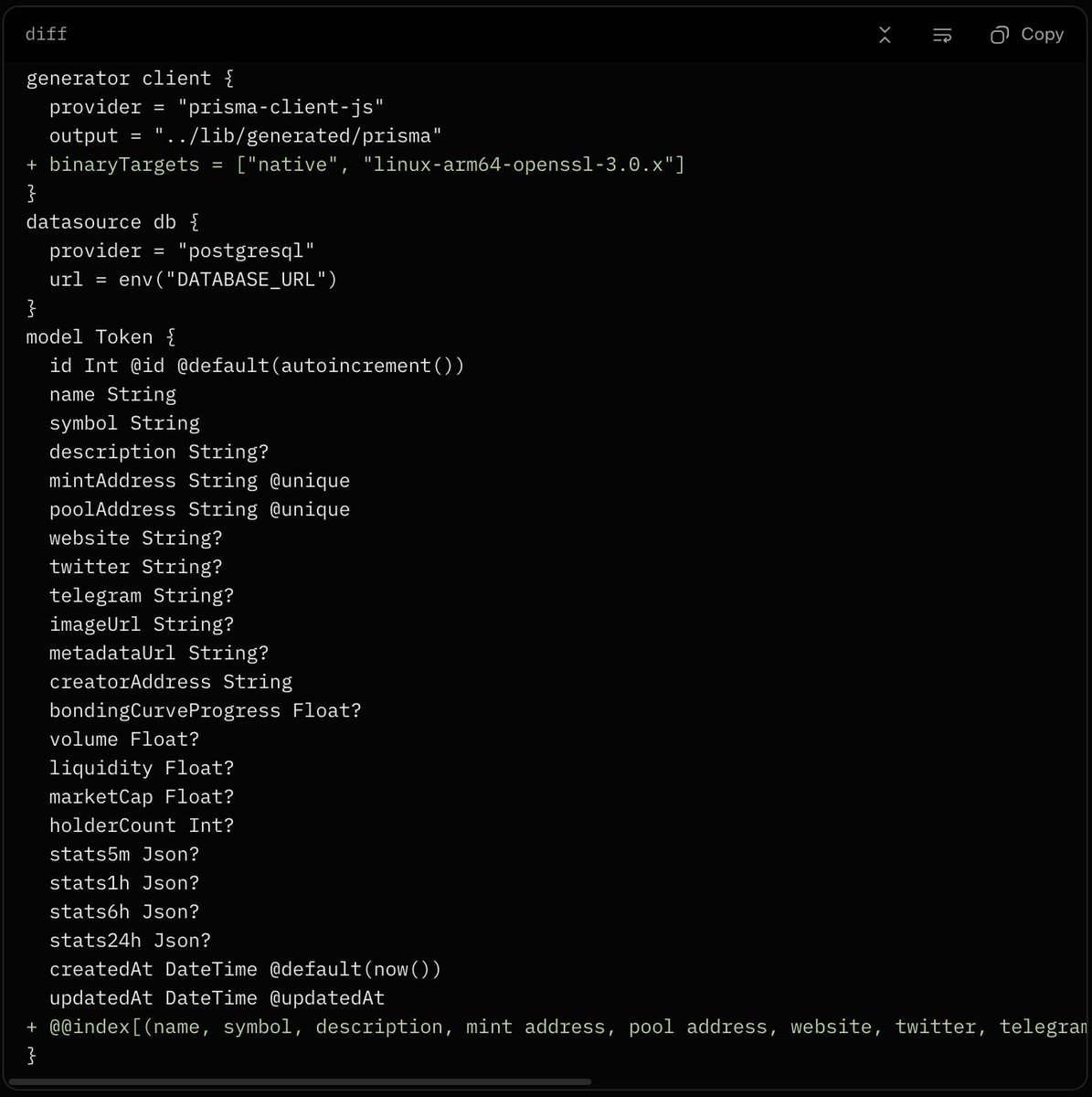Select the provider = "prisma-client-js" line

pyautogui.click(x=217, y=107)
